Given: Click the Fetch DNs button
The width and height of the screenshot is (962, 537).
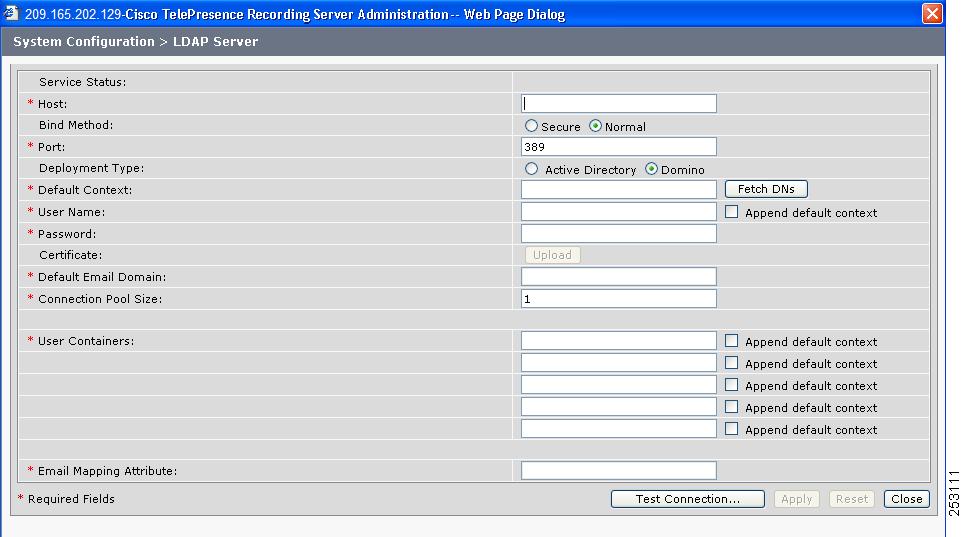Looking at the screenshot, I should [766, 189].
